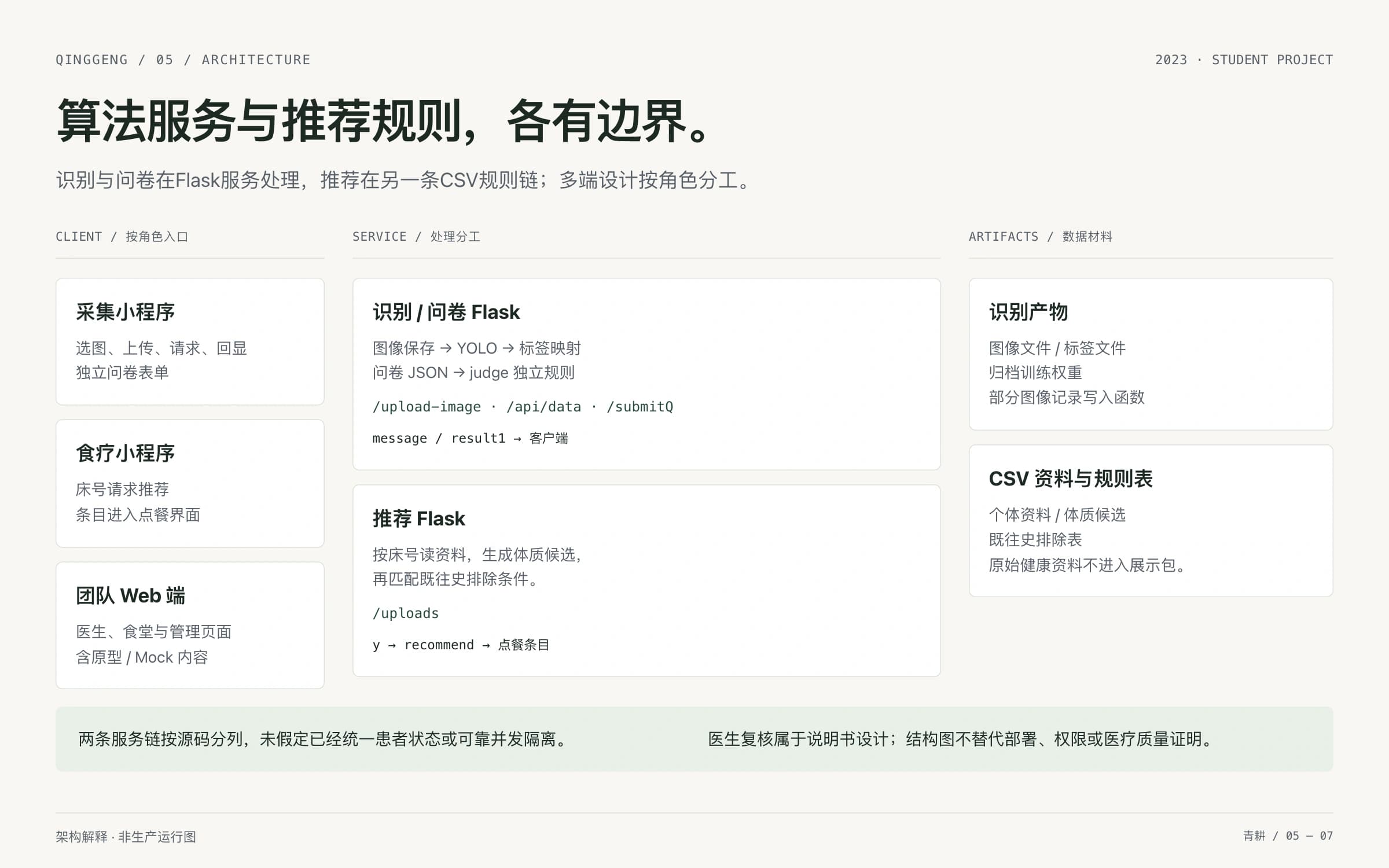Click the CLIENT / 按角色入口 column header
Image resolution: width=1389 pixels, height=868 pixels.
(122, 237)
